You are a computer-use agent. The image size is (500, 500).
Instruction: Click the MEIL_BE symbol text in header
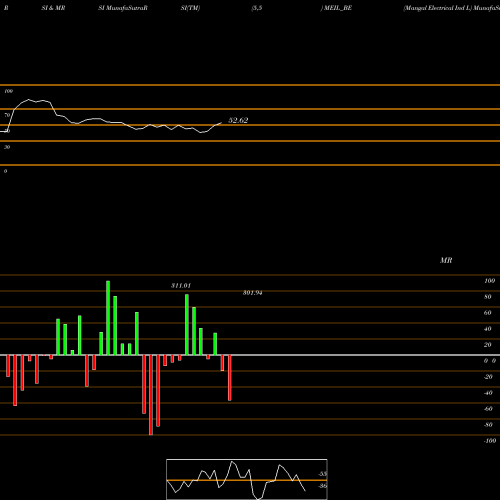pyautogui.click(x=338, y=8)
